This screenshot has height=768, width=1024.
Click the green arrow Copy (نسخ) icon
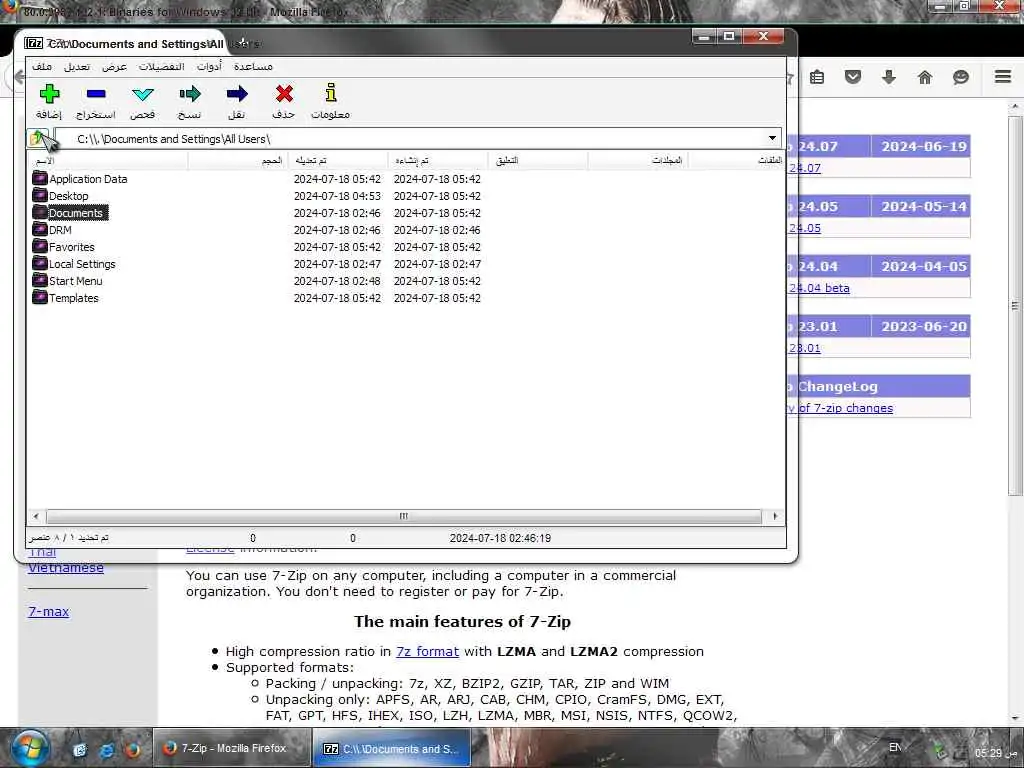189,94
